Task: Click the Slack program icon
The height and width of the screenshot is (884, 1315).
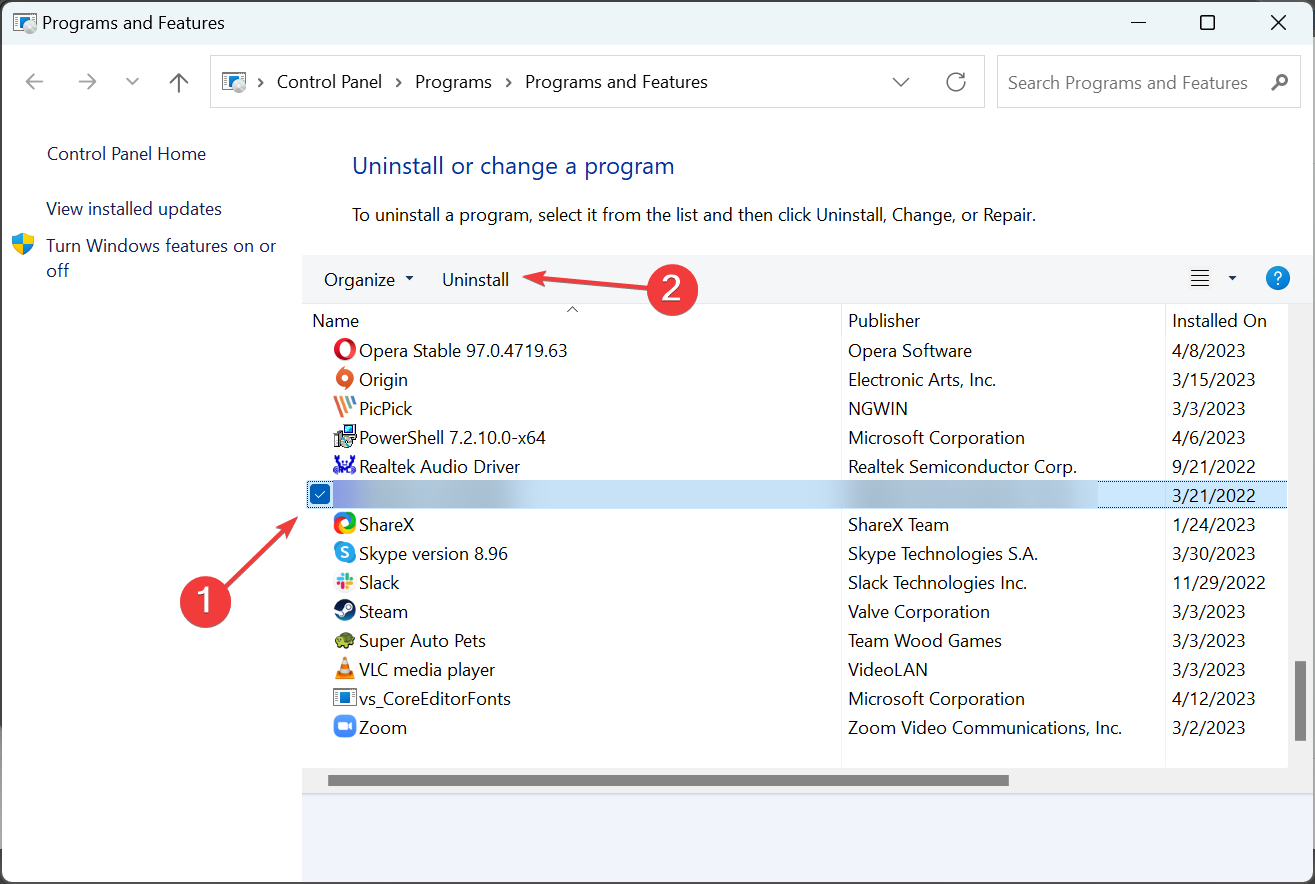Action: click(344, 581)
